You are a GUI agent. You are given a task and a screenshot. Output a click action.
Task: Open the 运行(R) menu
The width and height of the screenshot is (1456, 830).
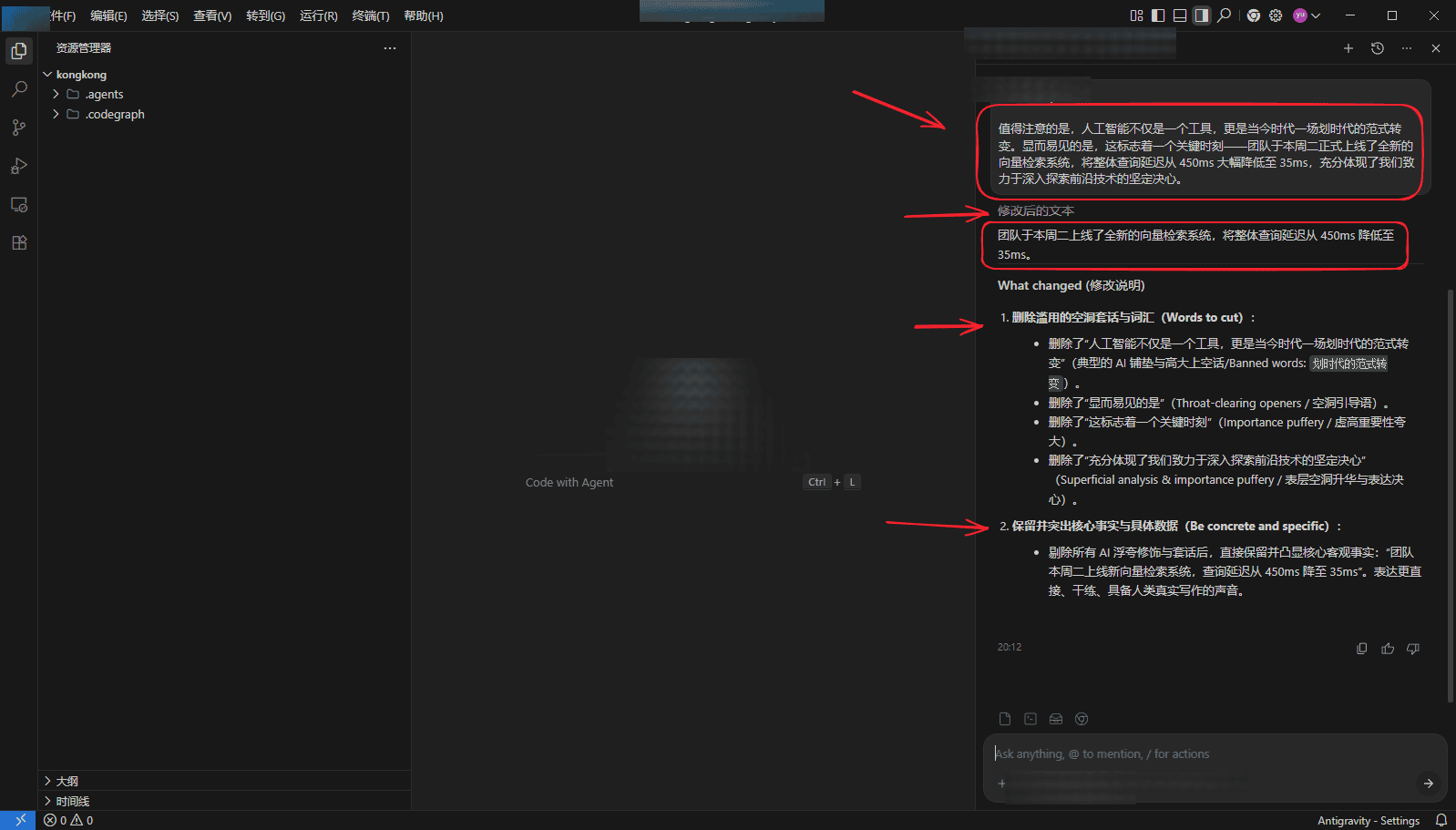click(x=318, y=15)
